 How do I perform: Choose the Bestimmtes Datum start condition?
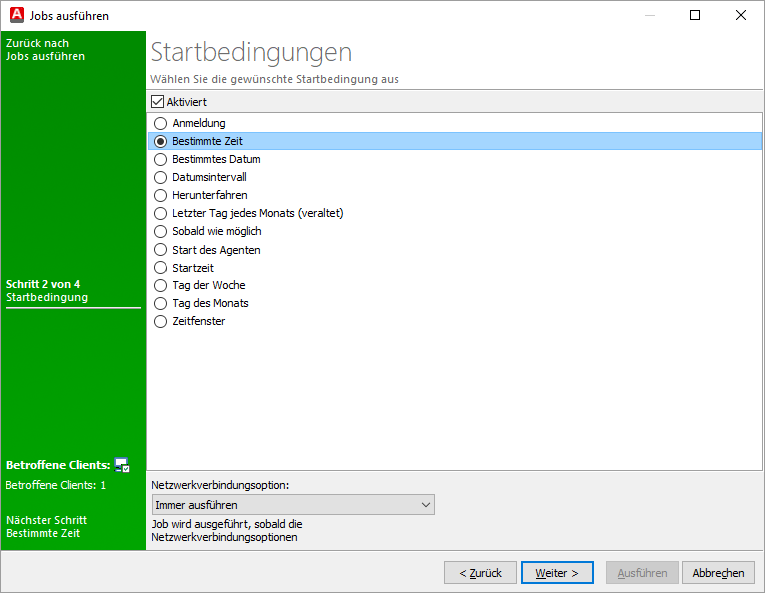[x=161, y=159]
